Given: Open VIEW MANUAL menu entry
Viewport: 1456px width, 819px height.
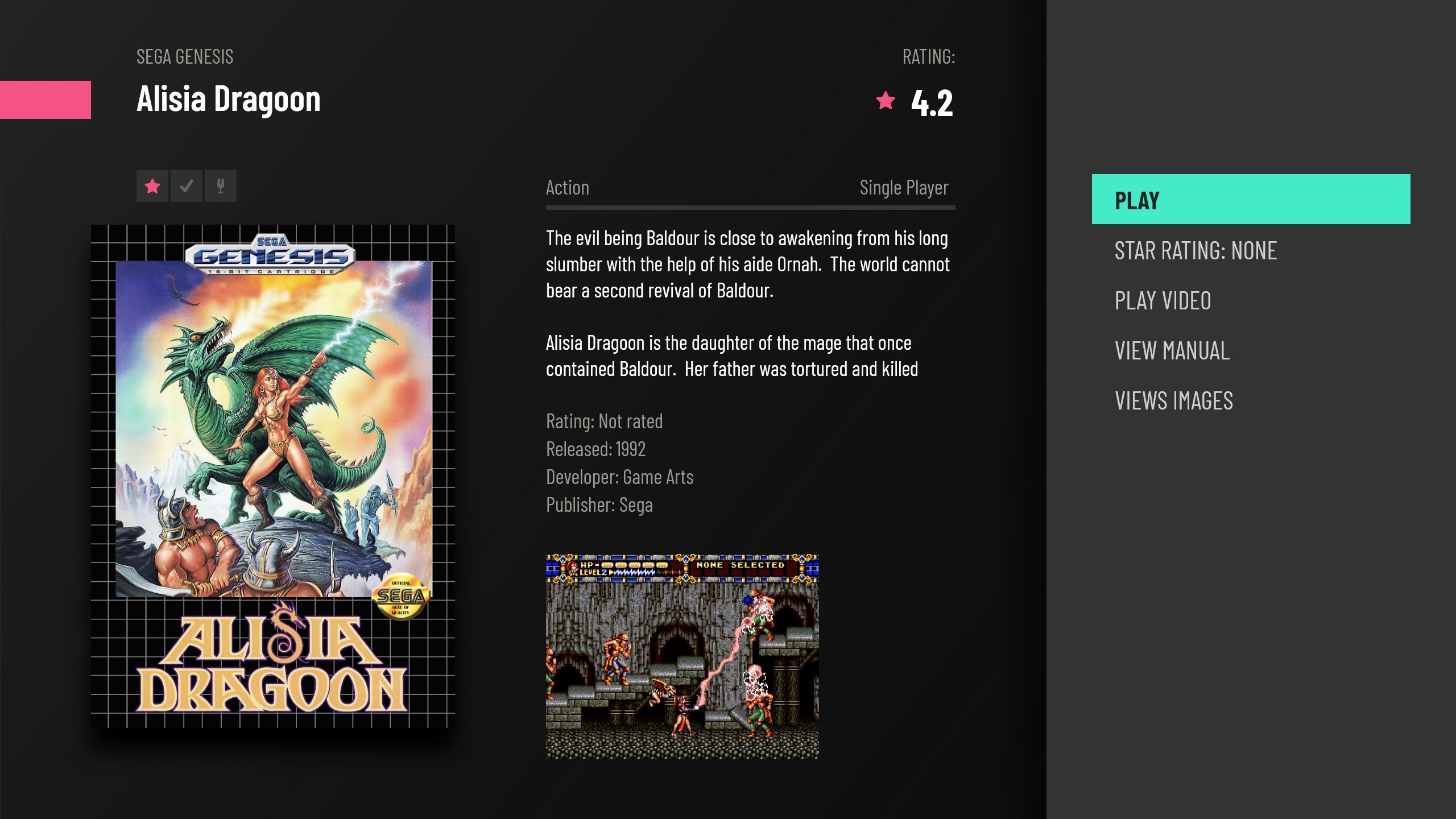Looking at the screenshot, I should (1251, 350).
